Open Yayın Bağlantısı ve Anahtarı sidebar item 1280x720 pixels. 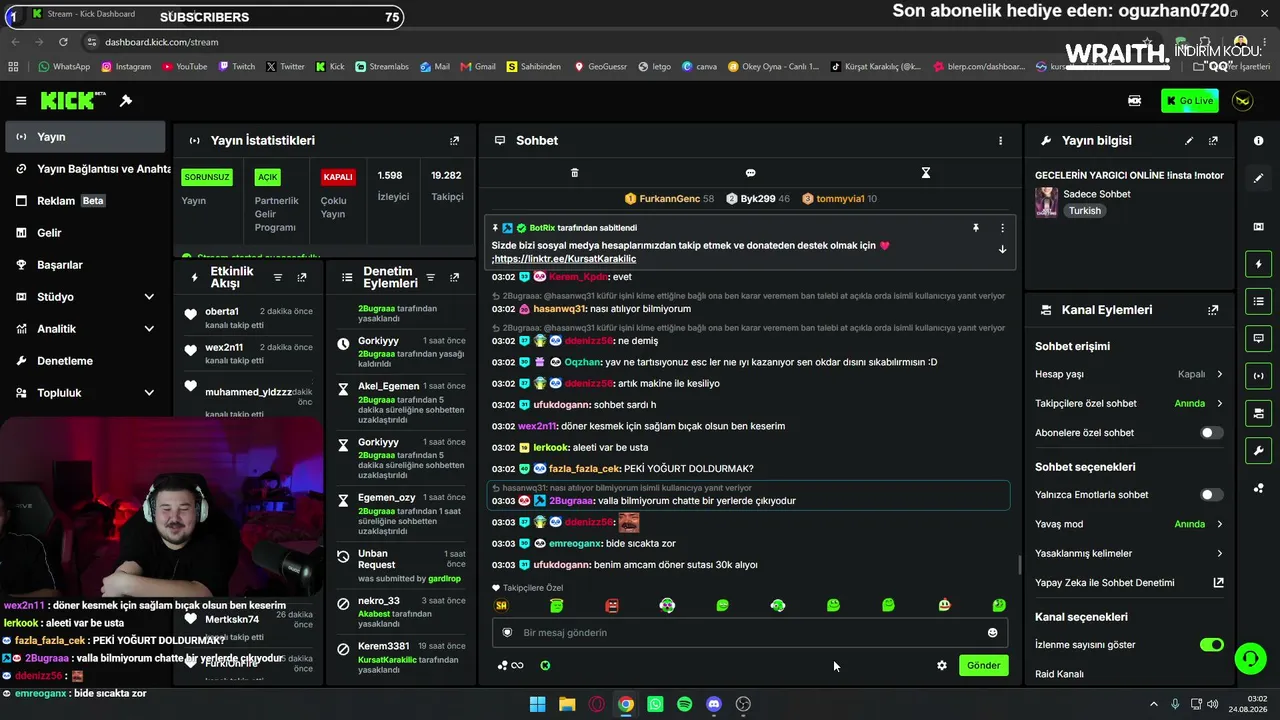click(85, 169)
